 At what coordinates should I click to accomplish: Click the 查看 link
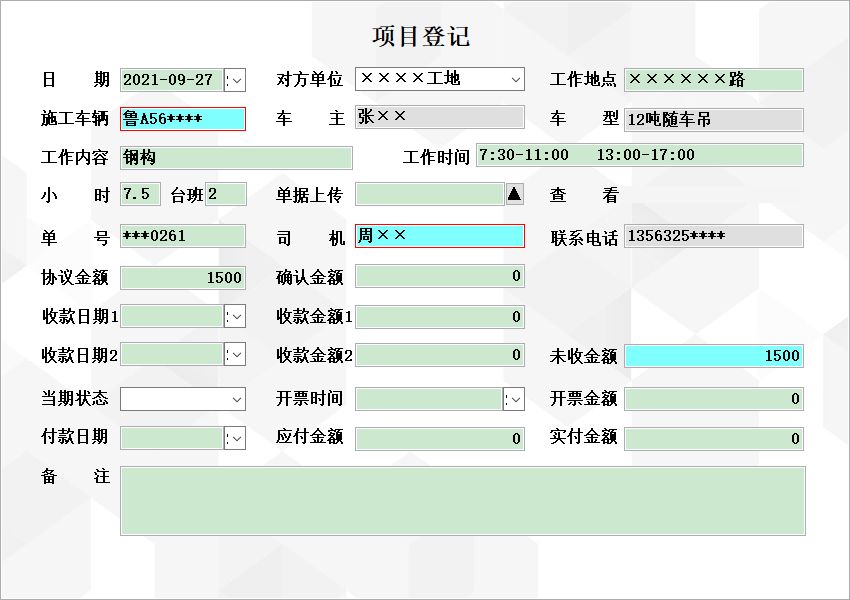584,195
